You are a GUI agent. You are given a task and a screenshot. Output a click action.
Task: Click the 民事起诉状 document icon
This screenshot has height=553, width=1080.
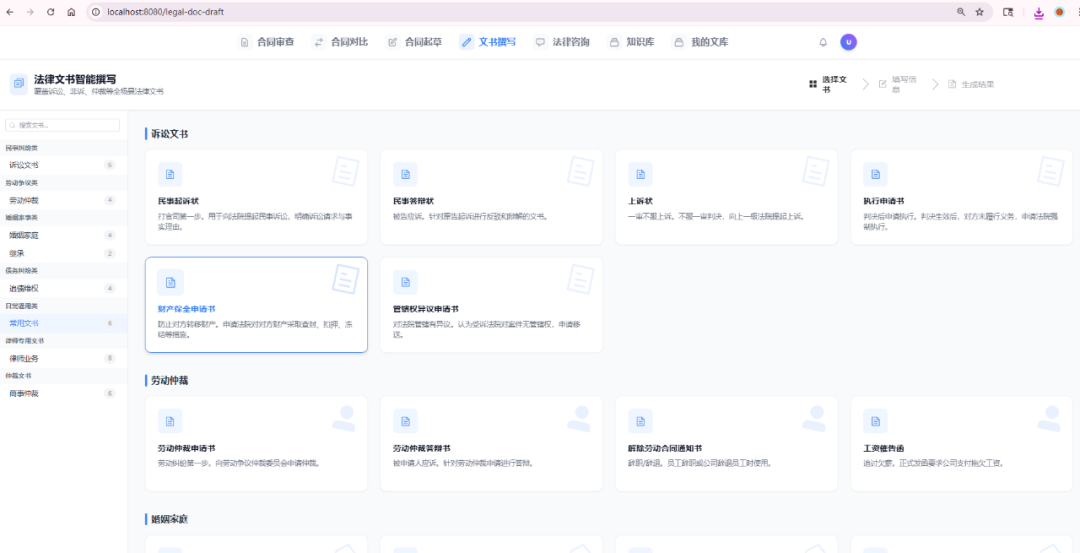click(x=170, y=174)
